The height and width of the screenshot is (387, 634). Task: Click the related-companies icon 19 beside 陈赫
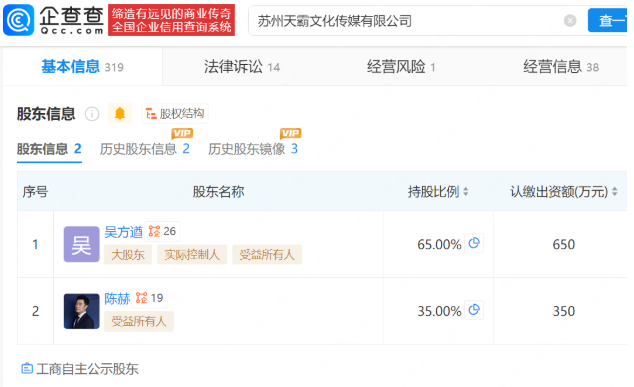click(x=149, y=298)
